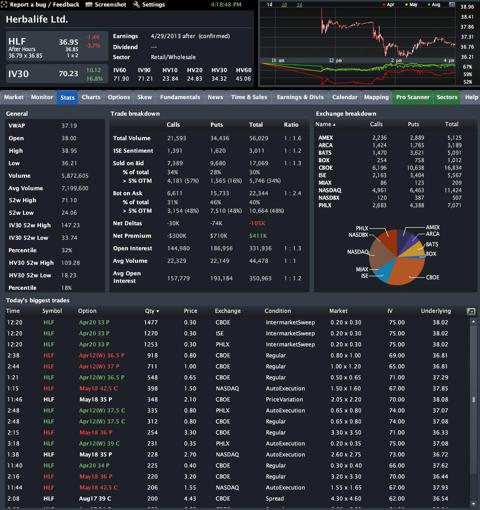Sort trades by Symbol column header

[52, 311]
